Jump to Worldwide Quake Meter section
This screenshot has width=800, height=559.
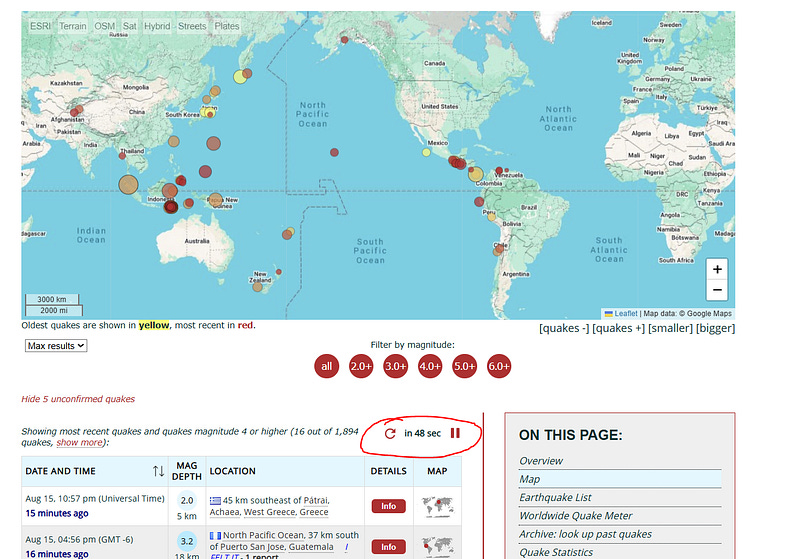576,516
